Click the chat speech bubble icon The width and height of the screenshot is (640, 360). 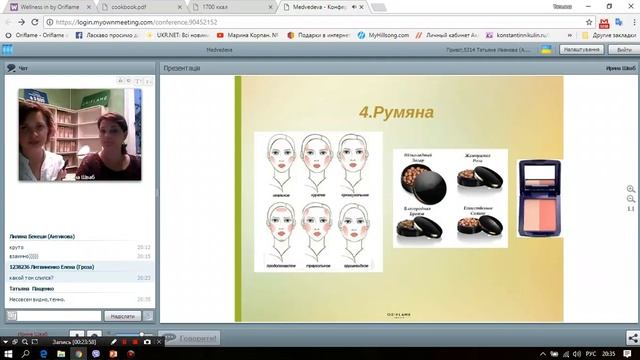point(11,68)
